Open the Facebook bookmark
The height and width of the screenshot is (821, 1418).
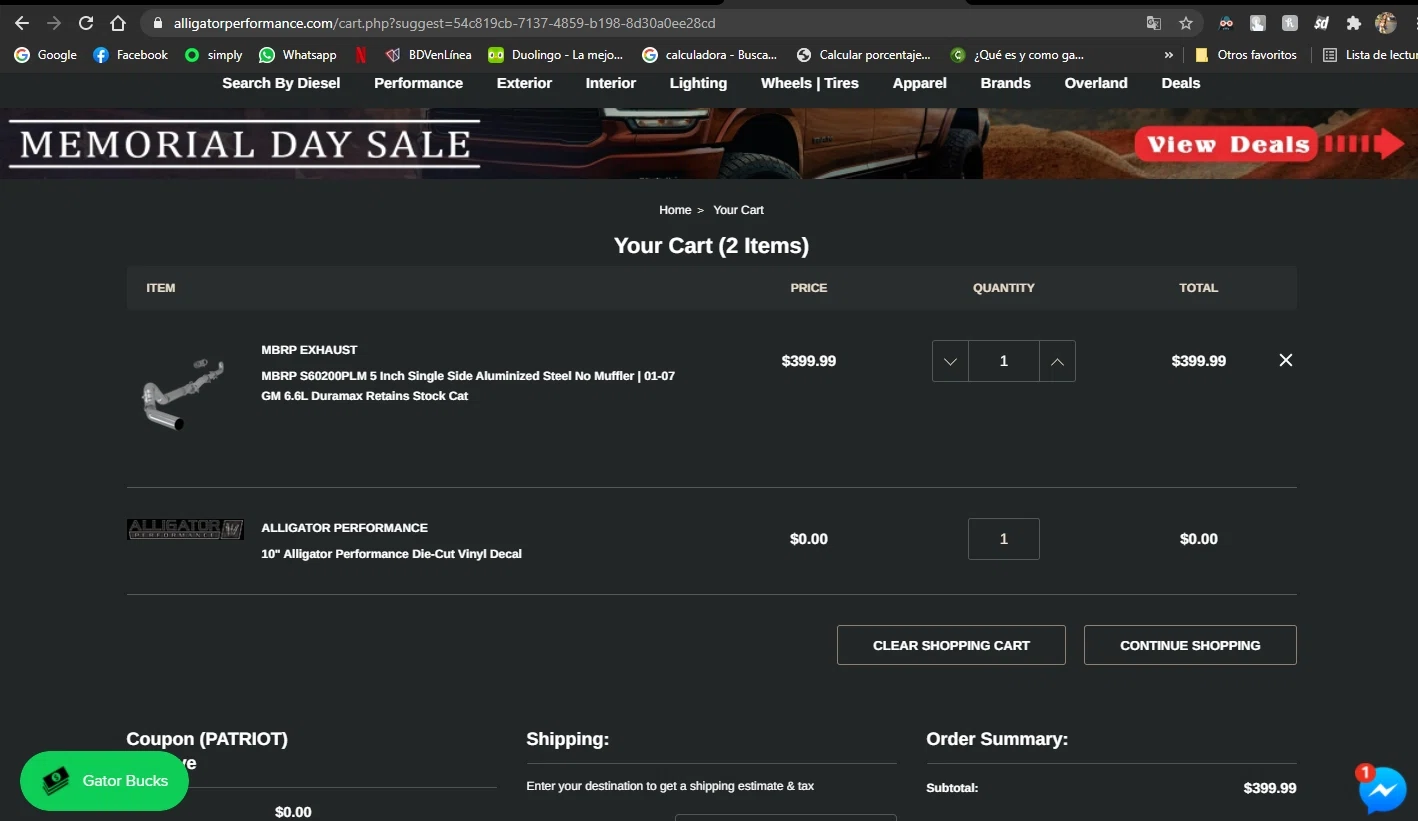click(130, 55)
